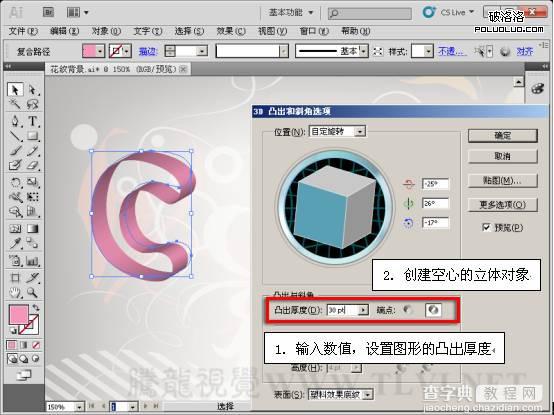This screenshot has width=554, height=415.
Task: Open the 表面 surface shading dropdown
Action: [368, 395]
